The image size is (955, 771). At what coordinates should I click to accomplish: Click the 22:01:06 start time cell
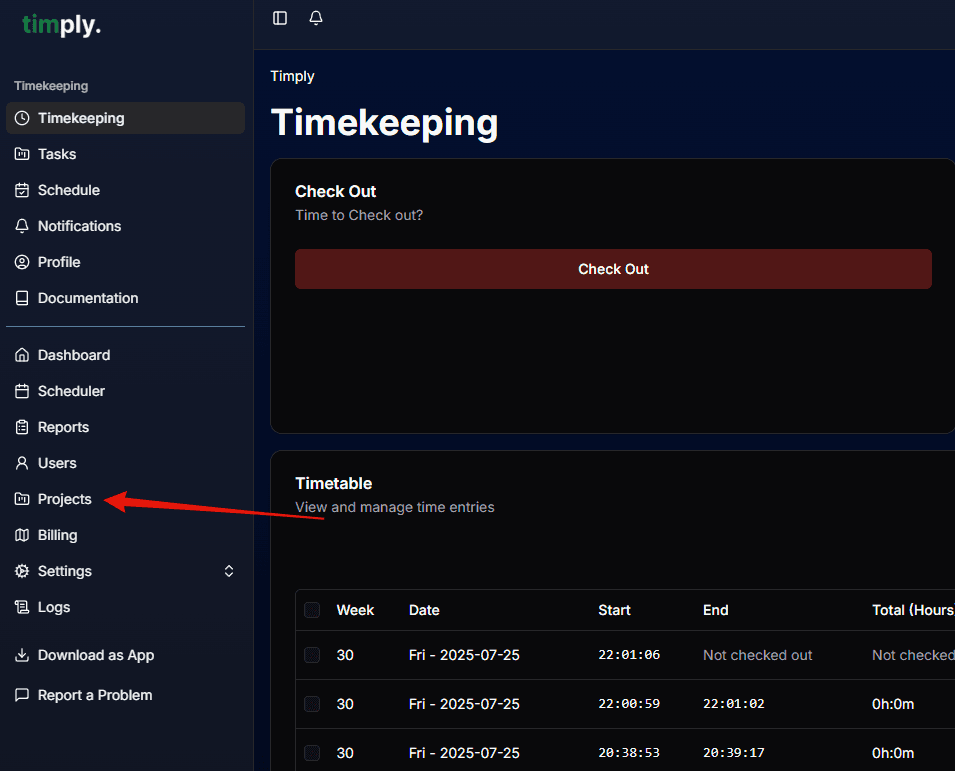pos(629,655)
